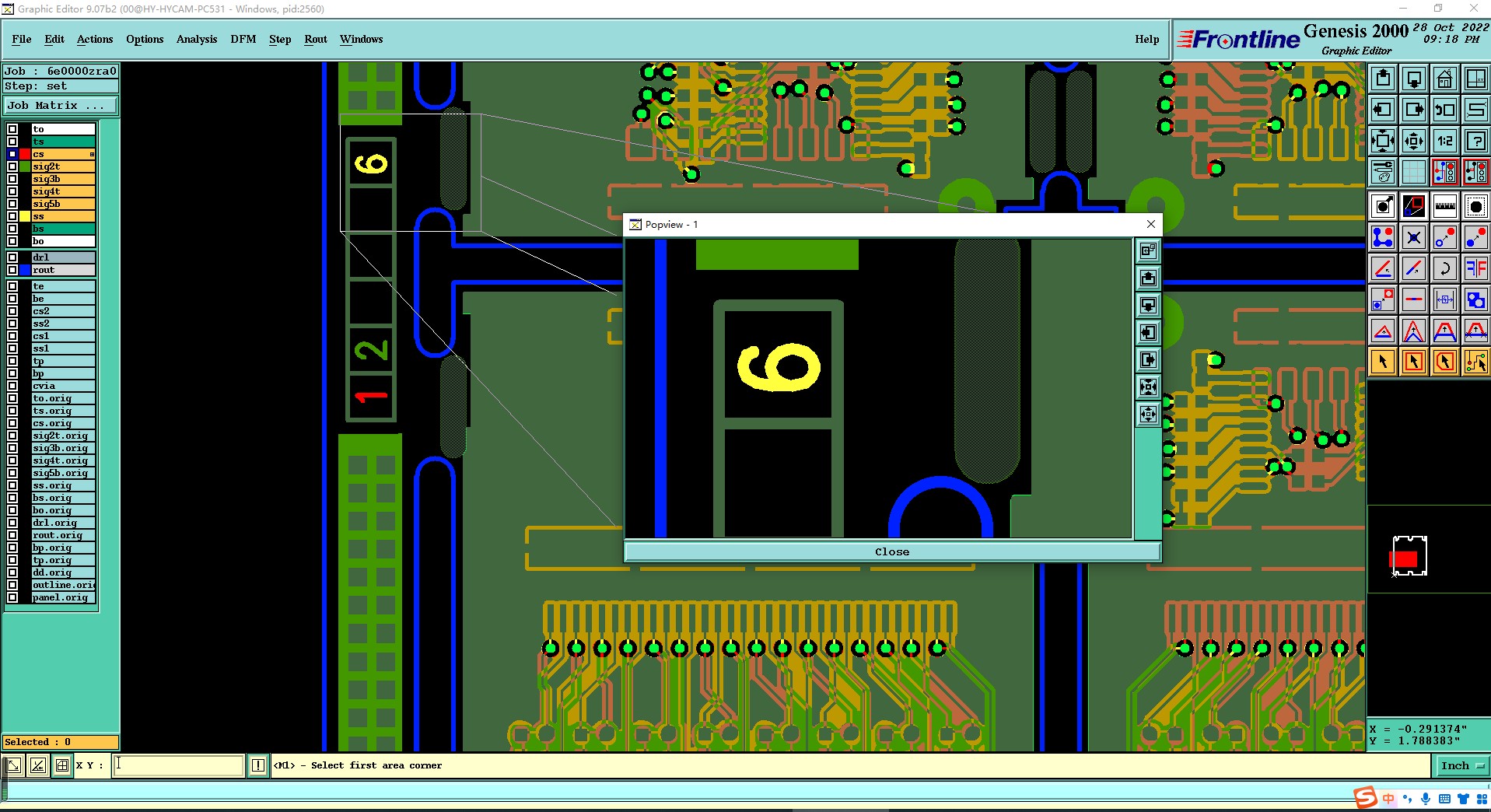Select the rectangle-area arrow selection tool
1491x812 pixels.
(1414, 362)
